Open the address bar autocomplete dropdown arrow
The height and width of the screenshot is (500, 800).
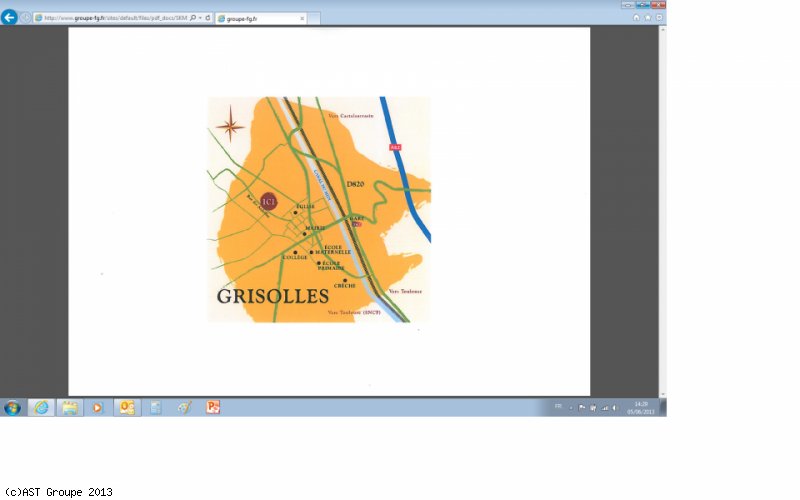coord(200,18)
